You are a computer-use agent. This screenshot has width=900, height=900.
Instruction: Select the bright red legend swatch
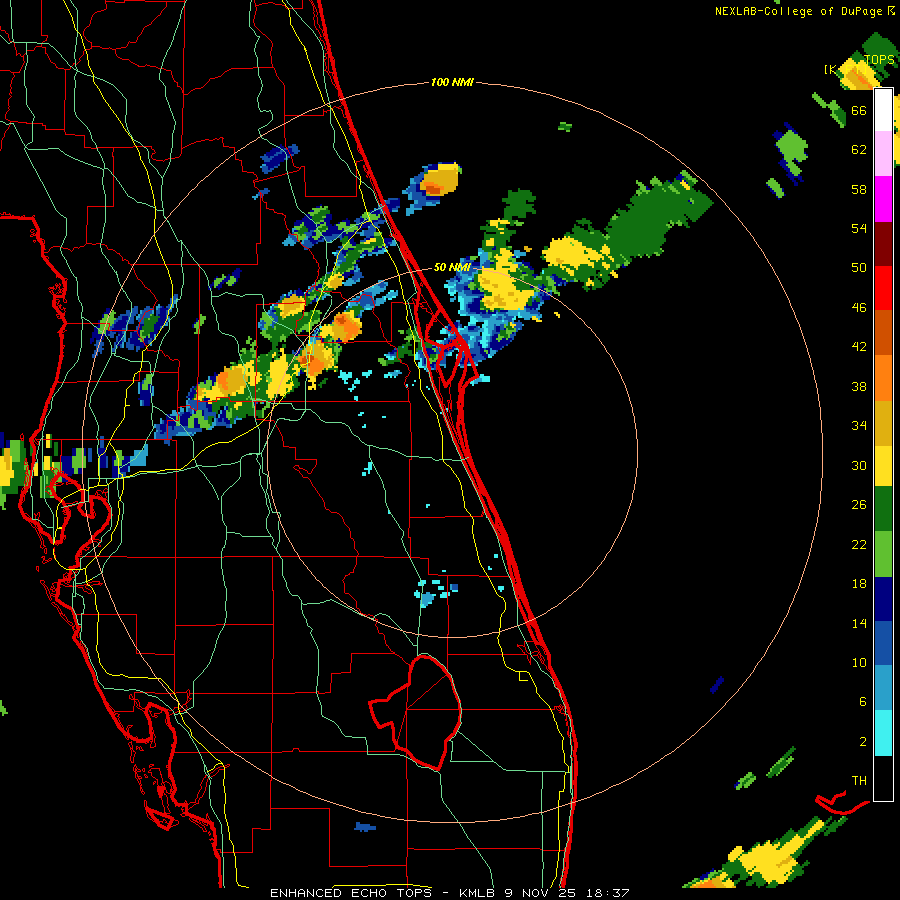pos(883,288)
